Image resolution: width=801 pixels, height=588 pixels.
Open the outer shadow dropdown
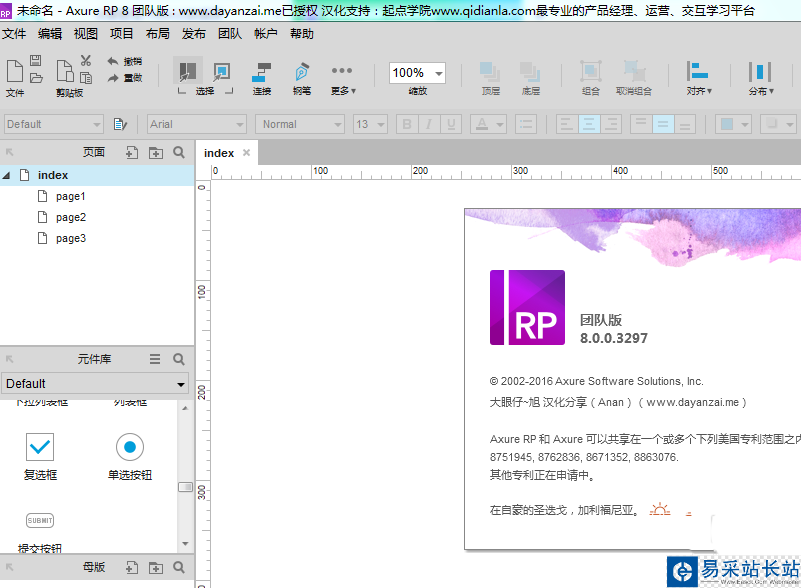pos(779,124)
